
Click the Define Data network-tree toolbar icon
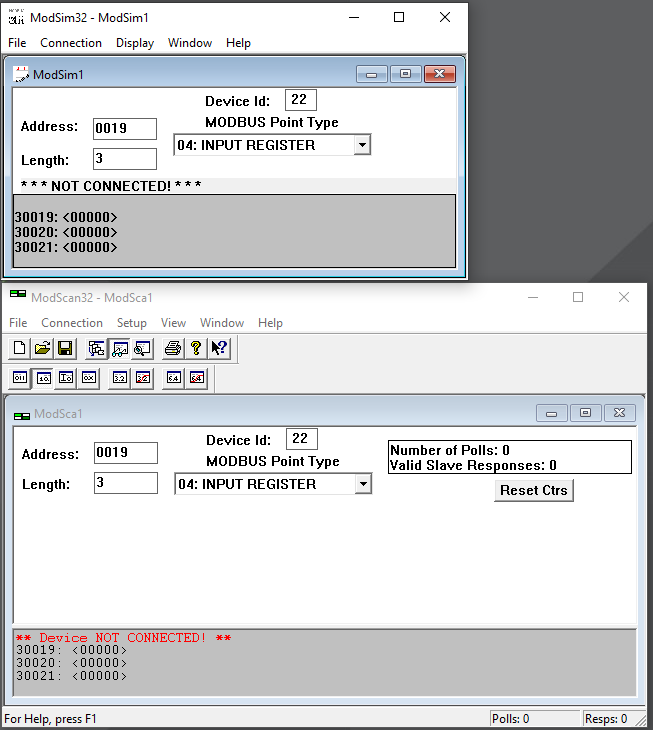pos(97,348)
